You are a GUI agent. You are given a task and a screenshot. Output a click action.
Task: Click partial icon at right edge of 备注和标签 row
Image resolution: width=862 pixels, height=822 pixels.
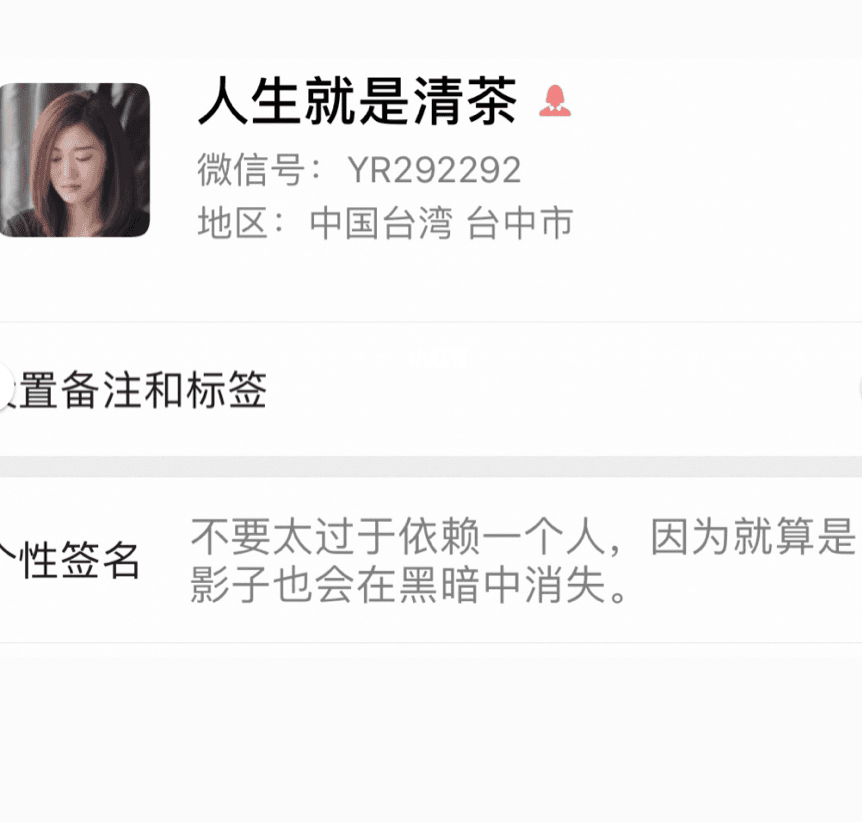pos(859,387)
